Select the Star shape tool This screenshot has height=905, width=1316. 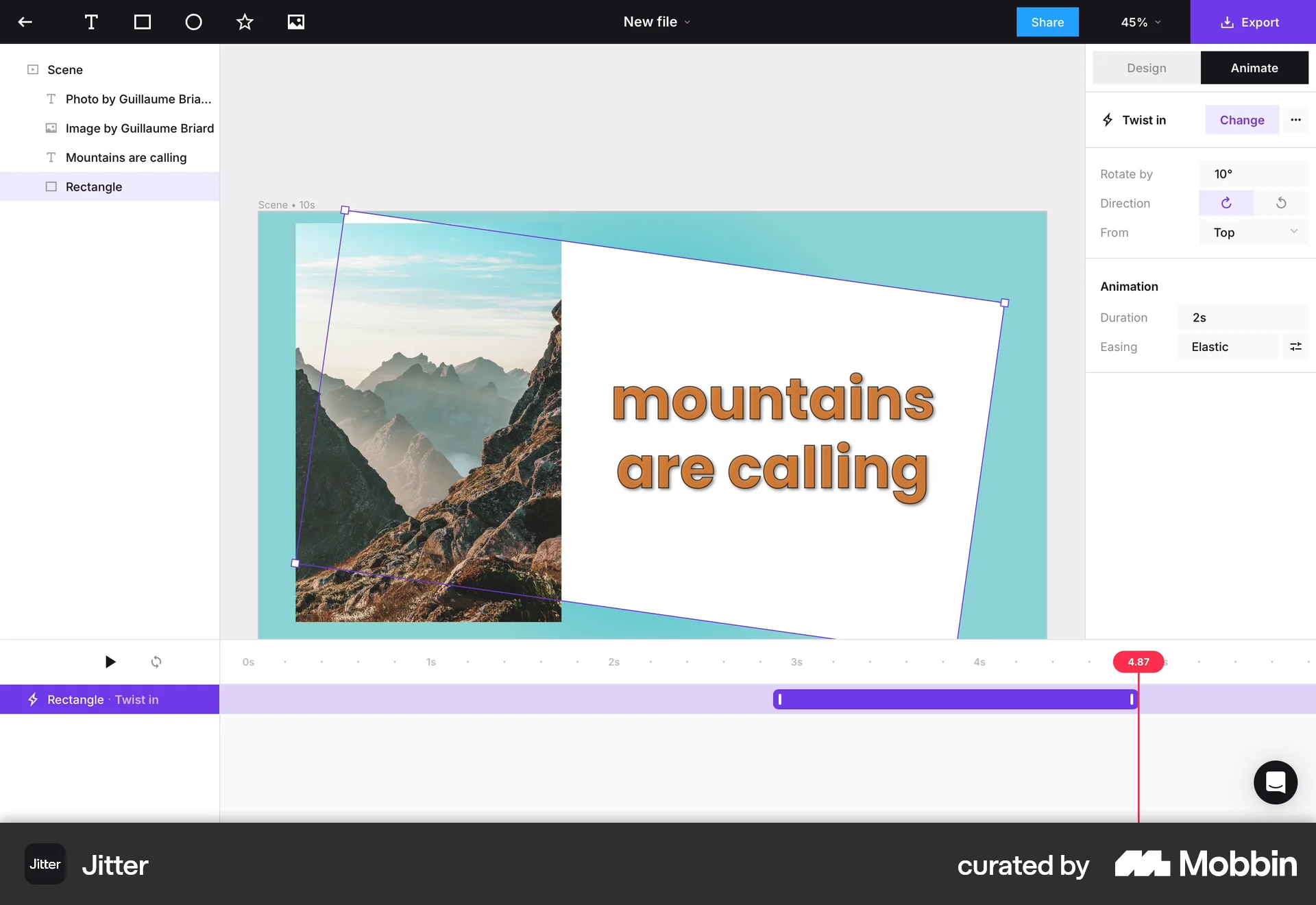click(x=245, y=22)
